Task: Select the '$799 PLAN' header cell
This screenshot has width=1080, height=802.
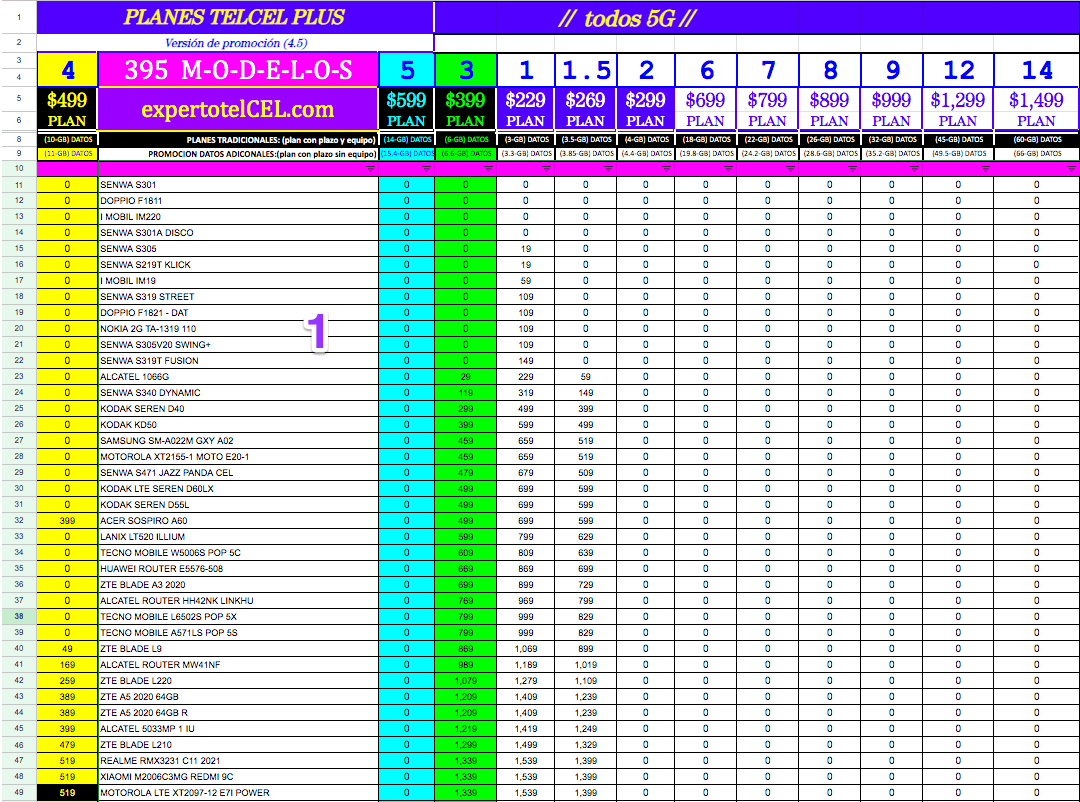Action: click(767, 109)
